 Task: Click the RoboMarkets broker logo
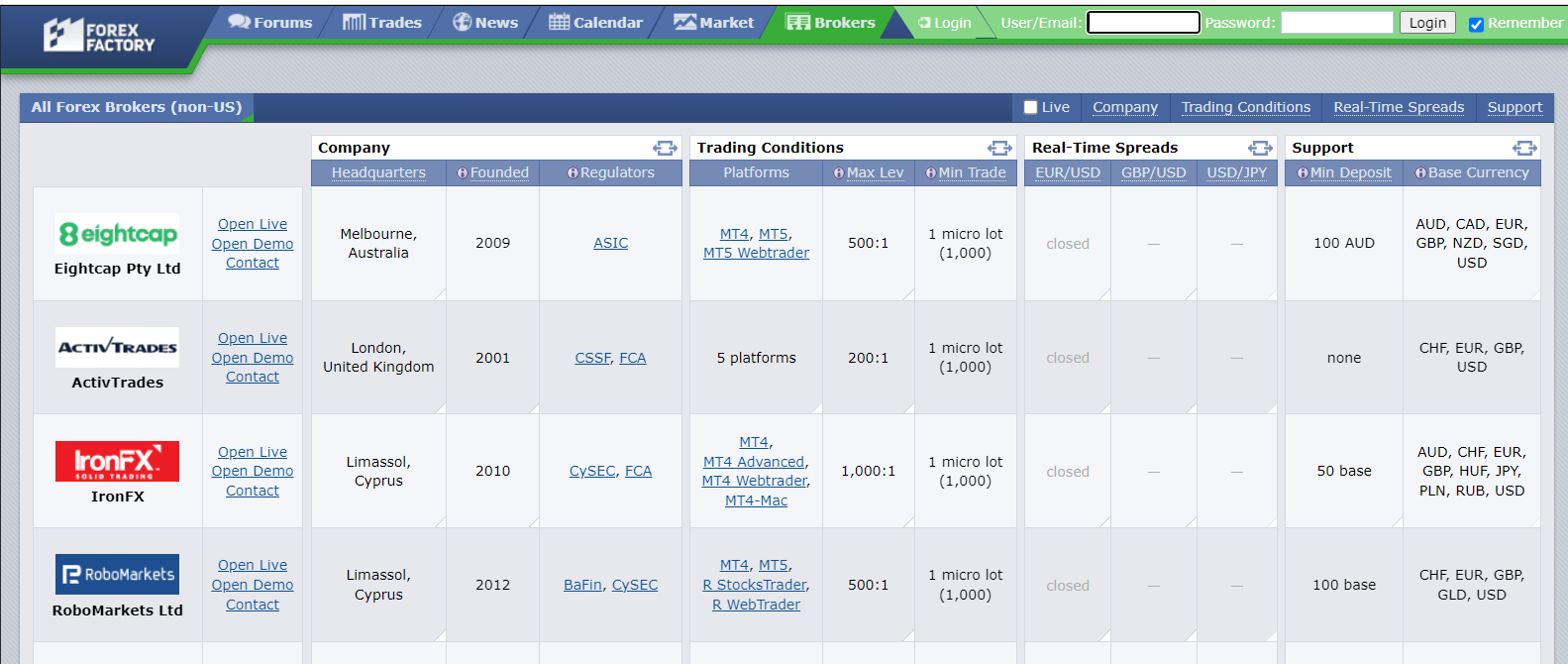click(117, 575)
